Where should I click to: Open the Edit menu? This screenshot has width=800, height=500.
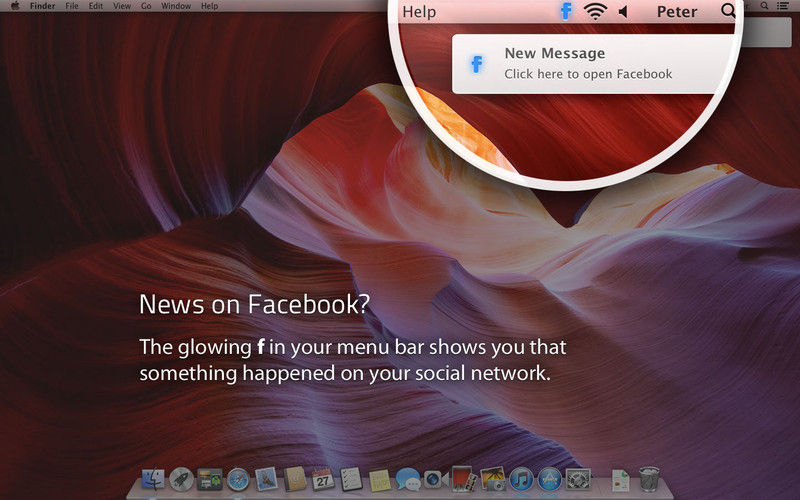coord(95,6)
